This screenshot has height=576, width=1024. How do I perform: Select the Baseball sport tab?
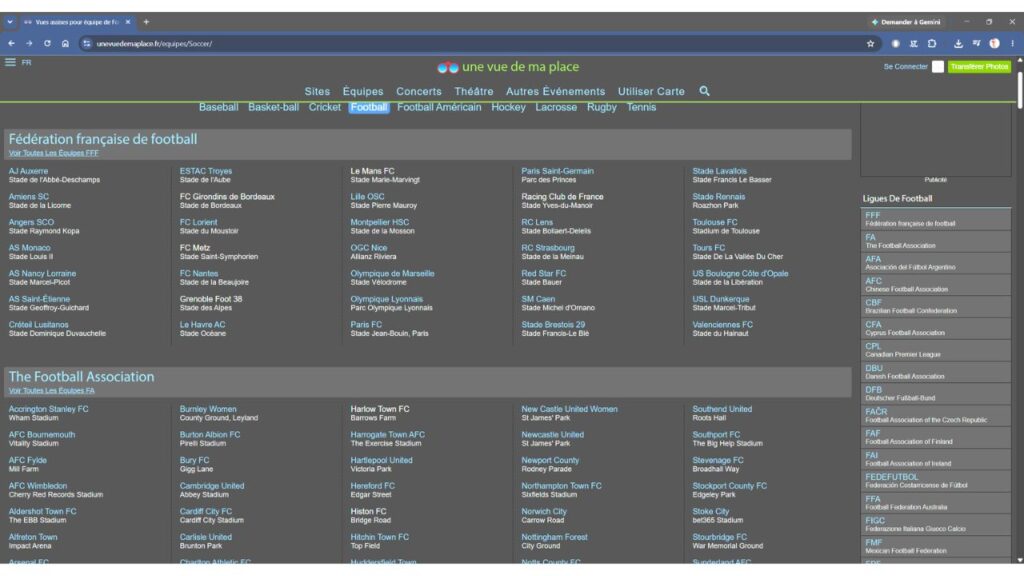218,107
